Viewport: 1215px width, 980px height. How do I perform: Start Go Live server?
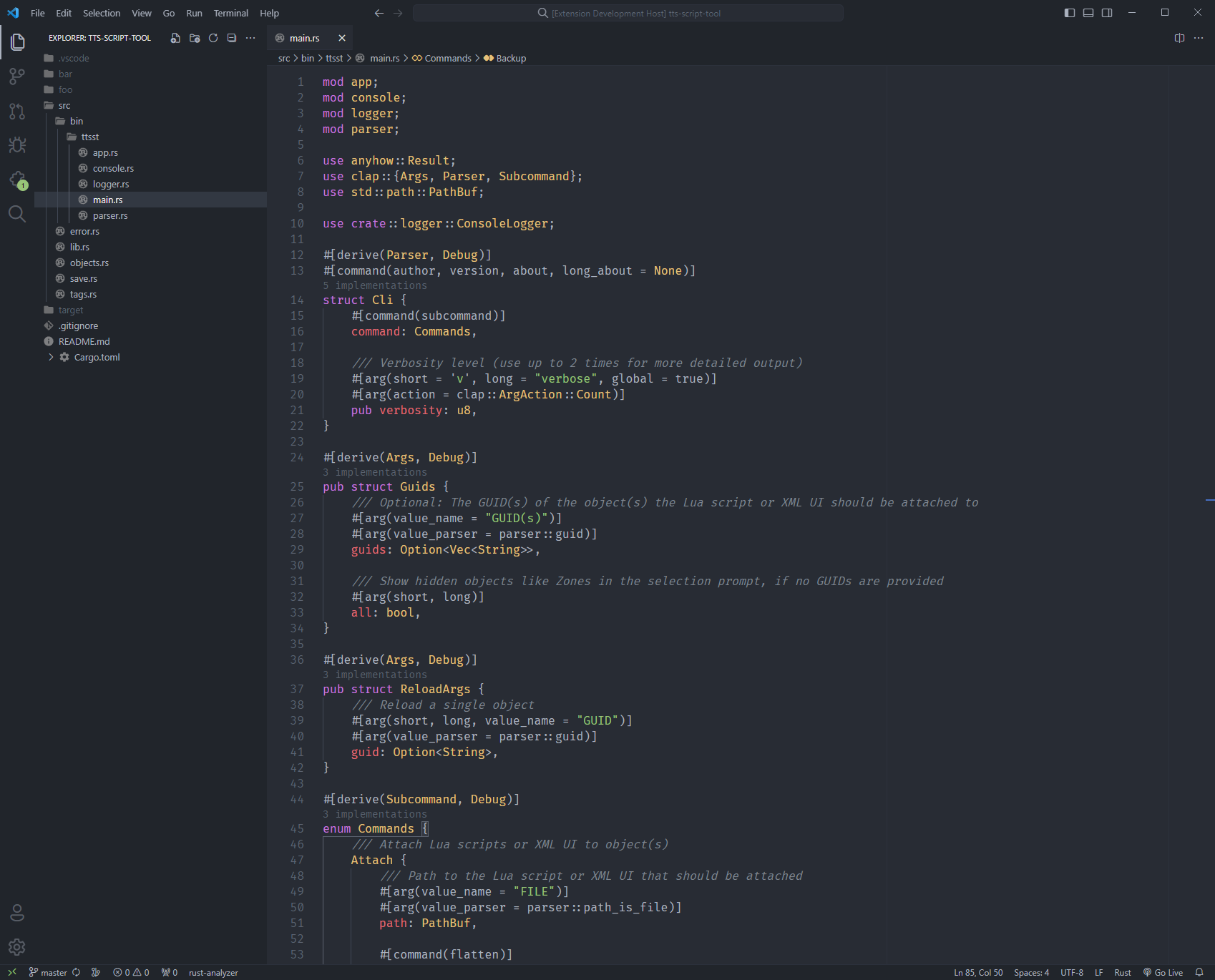point(1163,972)
